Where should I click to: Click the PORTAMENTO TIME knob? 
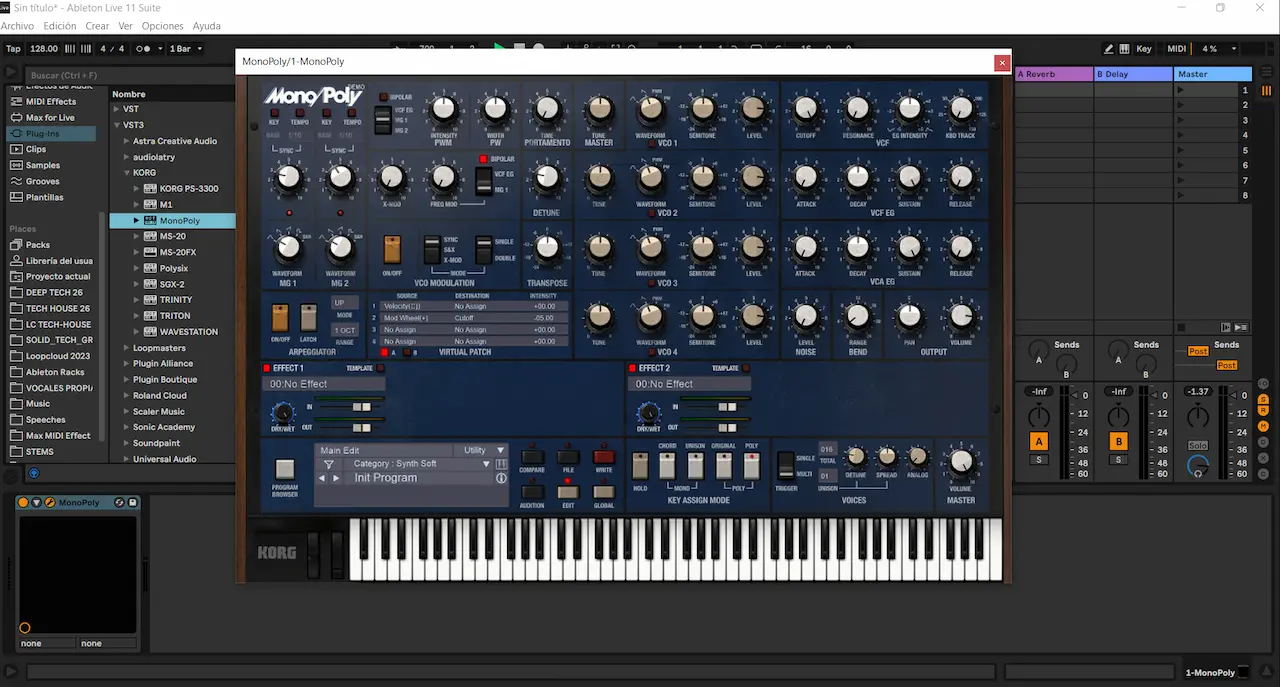[x=547, y=109]
